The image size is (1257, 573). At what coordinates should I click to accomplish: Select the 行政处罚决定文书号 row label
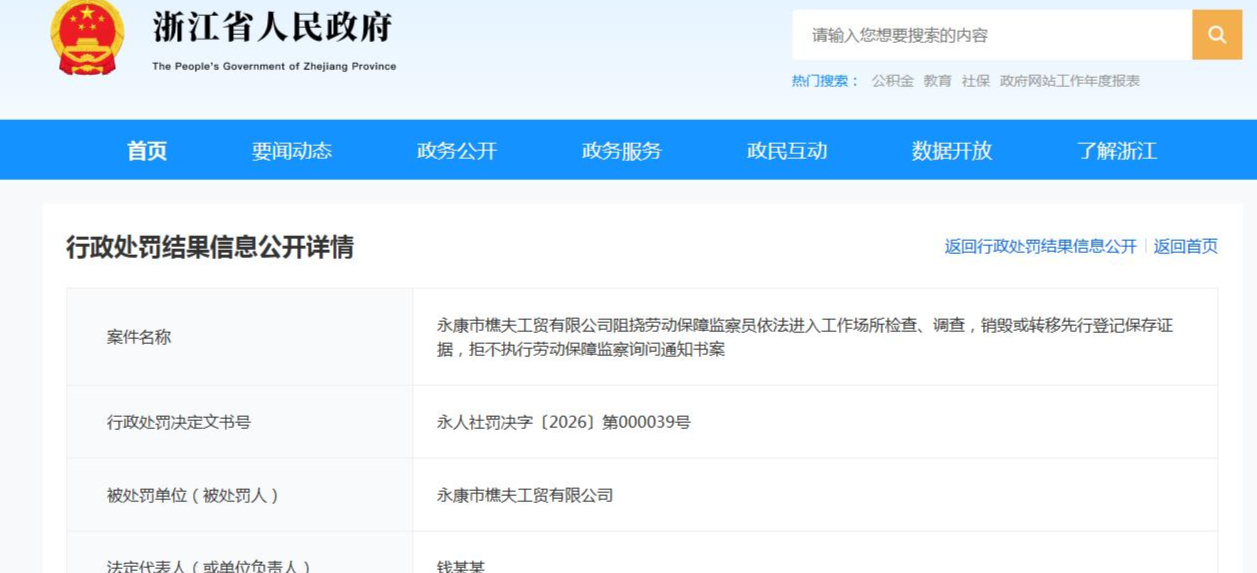click(179, 422)
